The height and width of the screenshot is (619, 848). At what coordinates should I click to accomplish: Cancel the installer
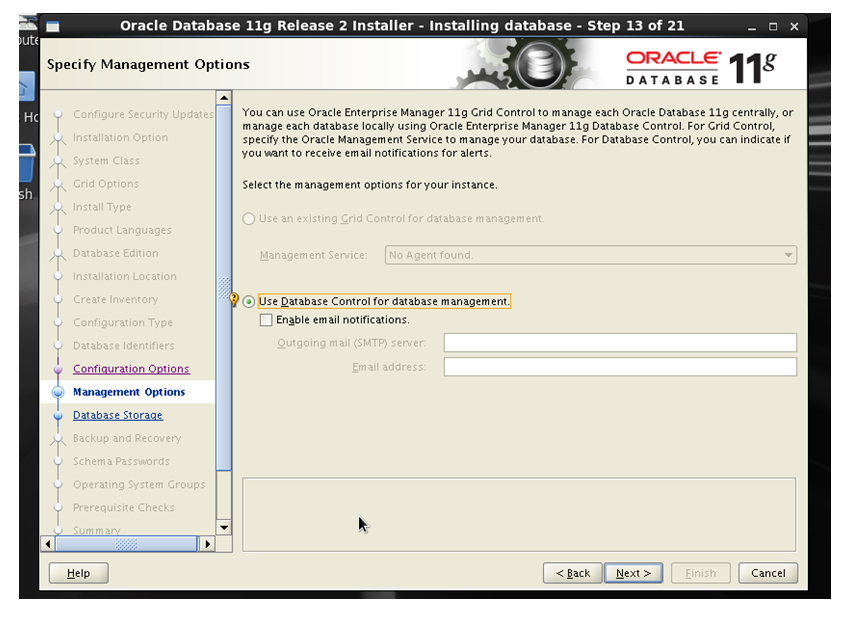768,573
